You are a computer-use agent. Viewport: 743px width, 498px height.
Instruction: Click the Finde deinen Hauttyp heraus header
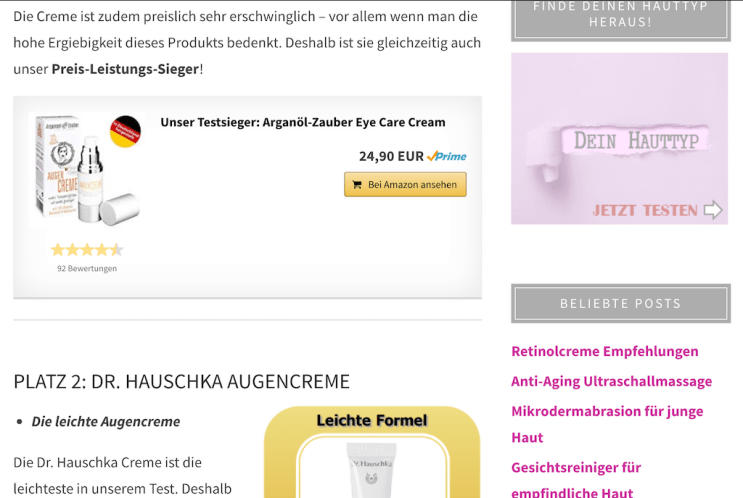[x=621, y=17]
